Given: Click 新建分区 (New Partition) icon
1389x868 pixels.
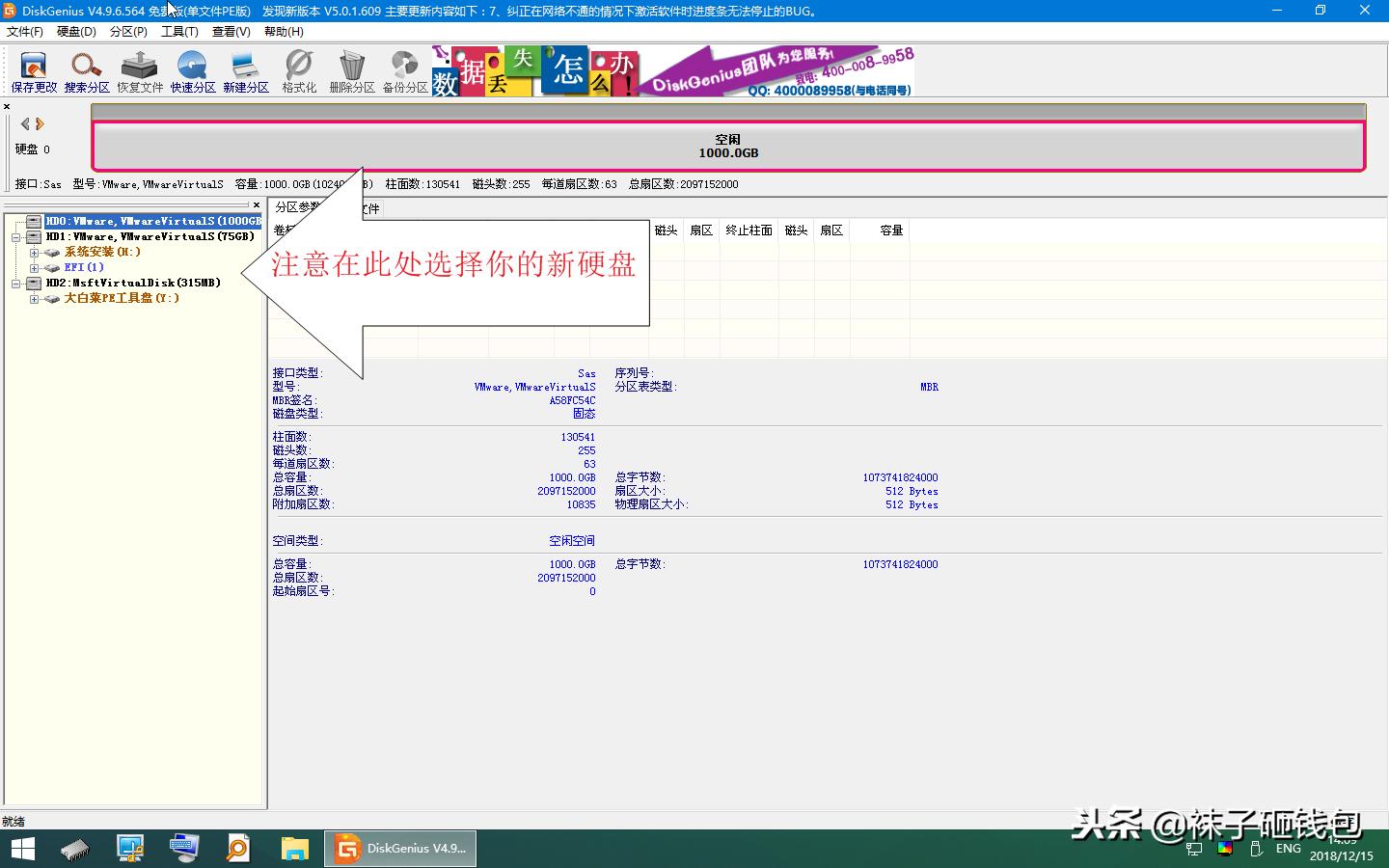Looking at the screenshot, I should tap(245, 69).
